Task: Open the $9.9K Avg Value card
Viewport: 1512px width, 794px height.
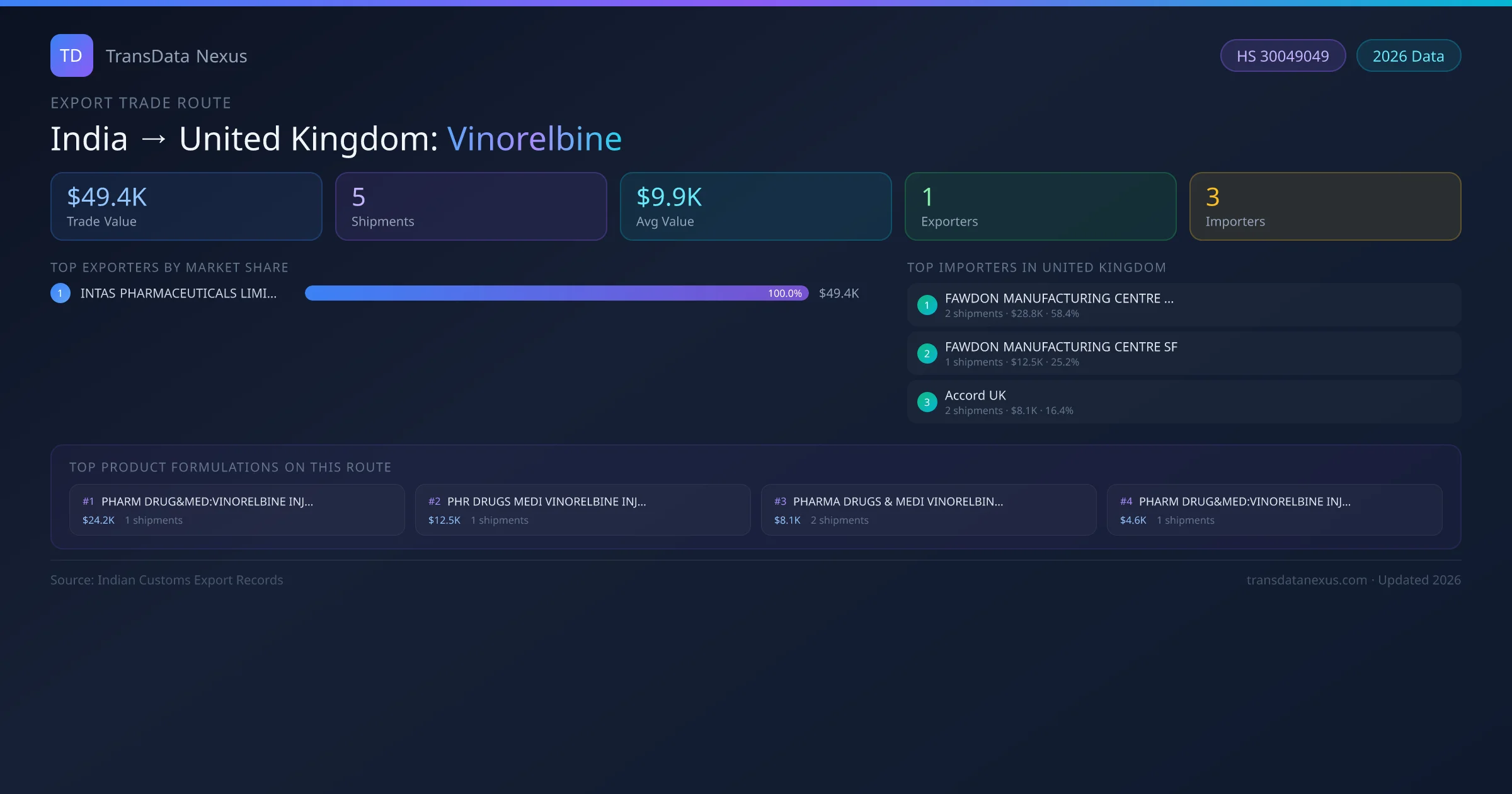Action: pyautogui.click(x=755, y=207)
